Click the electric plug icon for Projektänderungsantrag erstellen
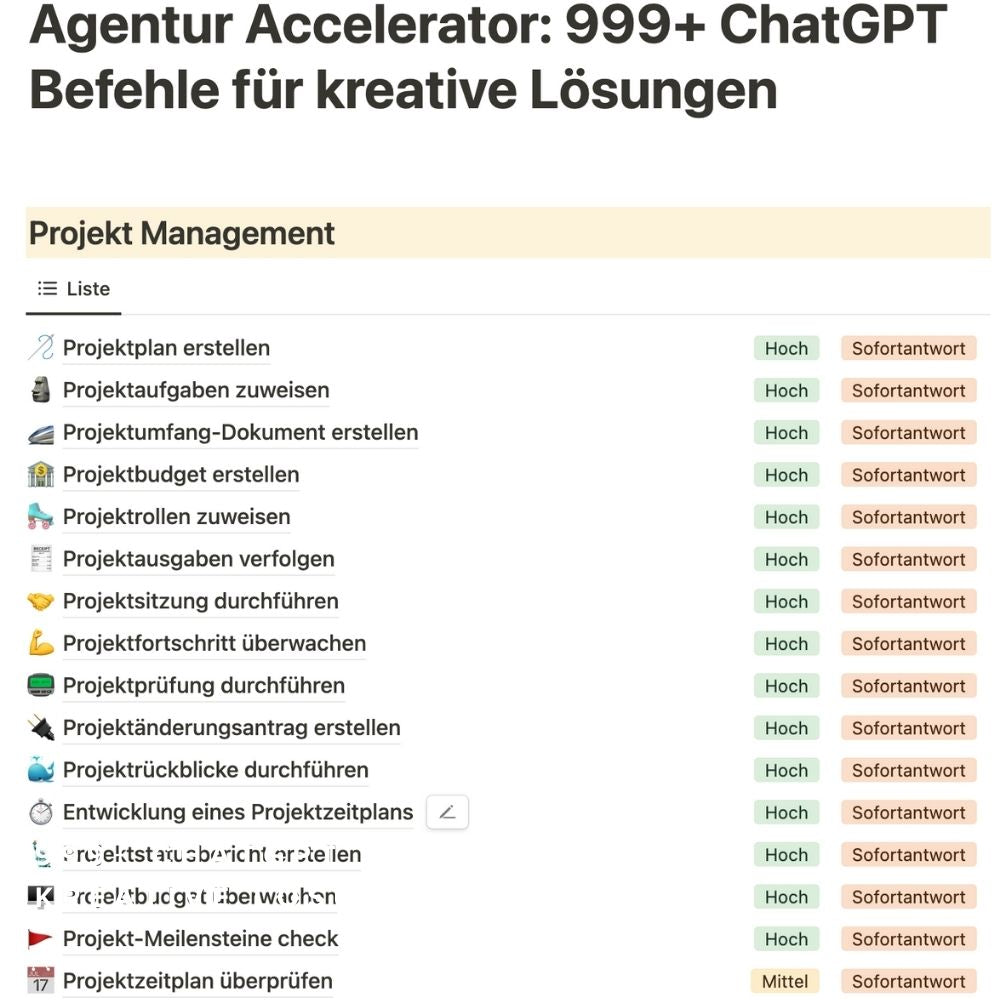The height and width of the screenshot is (1000, 1000). (x=41, y=728)
